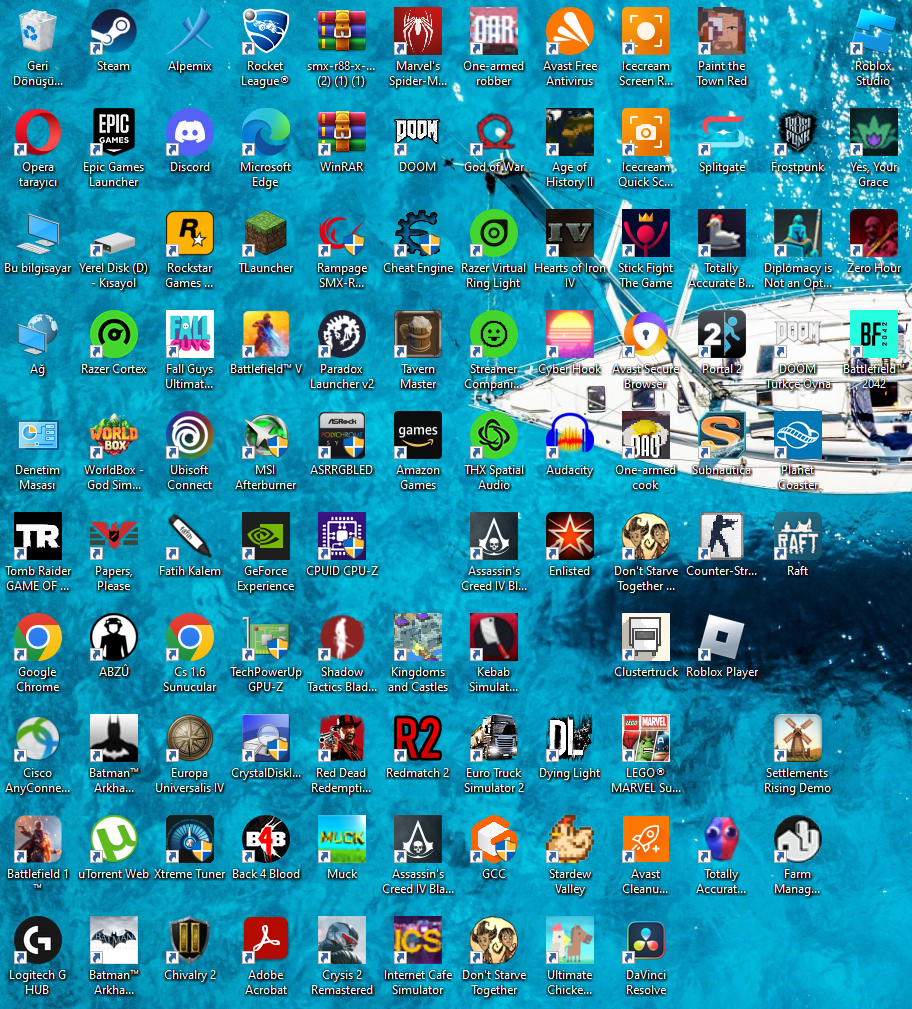Select the Logitech G HUB icon
The height and width of the screenshot is (1009, 912).
[x=37, y=941]
